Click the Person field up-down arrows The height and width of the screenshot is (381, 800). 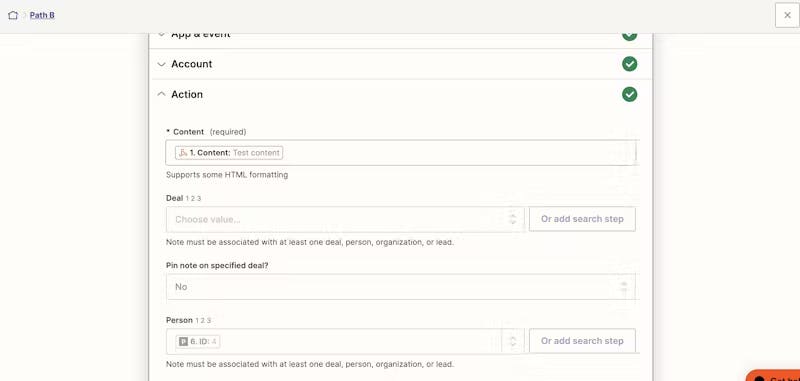point(513,341)
